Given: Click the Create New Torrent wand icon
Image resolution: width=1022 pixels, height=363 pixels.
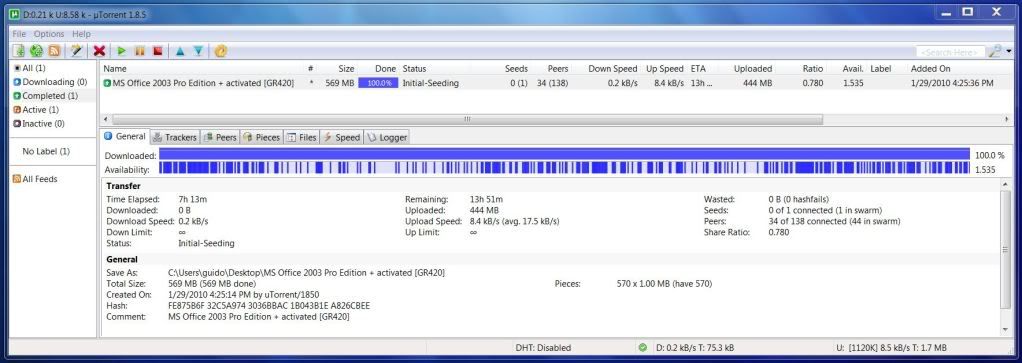Looking at the screenshot, I should point(77,50).
